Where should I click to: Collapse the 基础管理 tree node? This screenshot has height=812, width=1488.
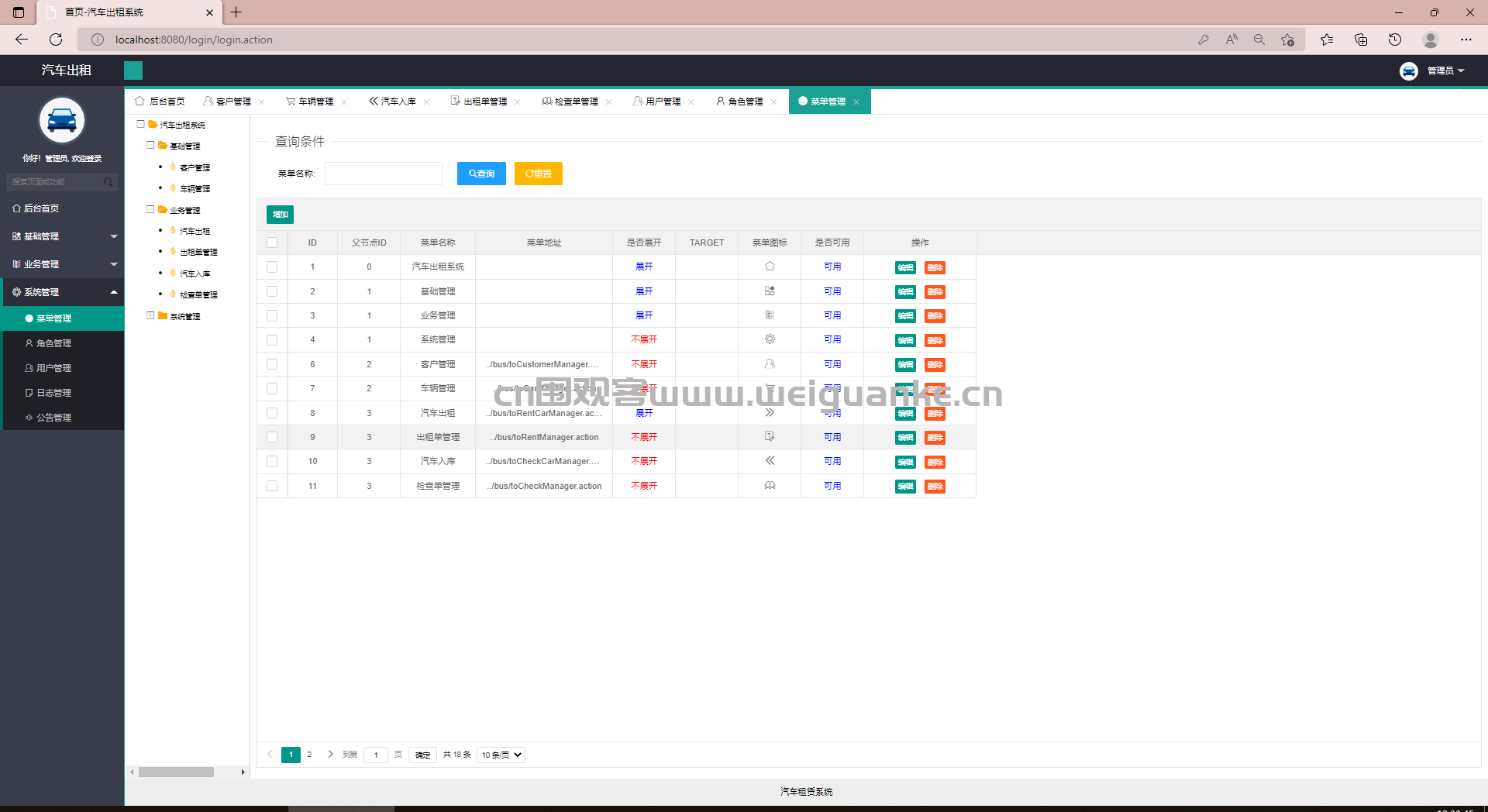[x=150, y=145]
